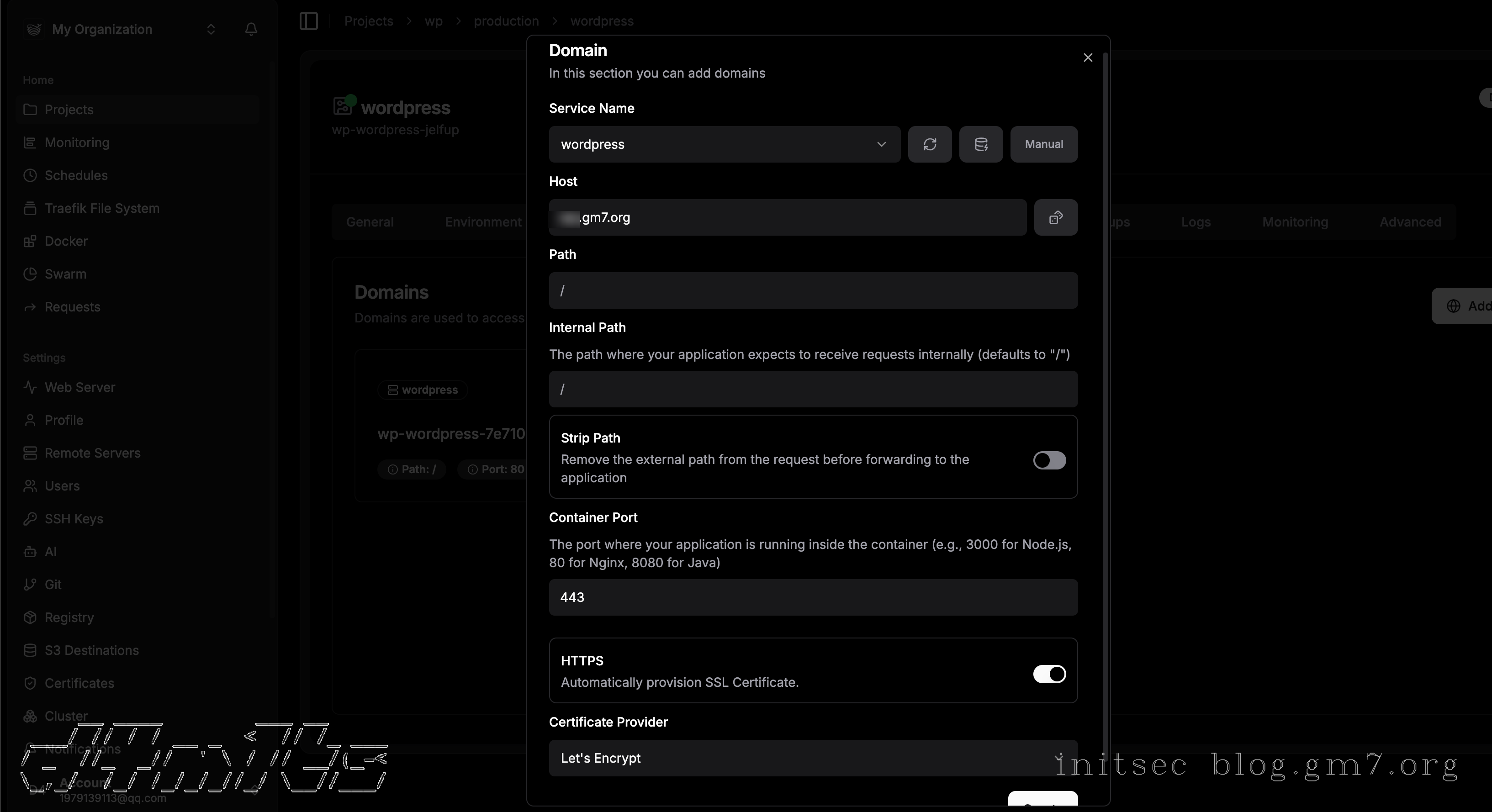Click the Manual button
The height and width of the screenshot is (812, 1492).
tap(1044, 144)
